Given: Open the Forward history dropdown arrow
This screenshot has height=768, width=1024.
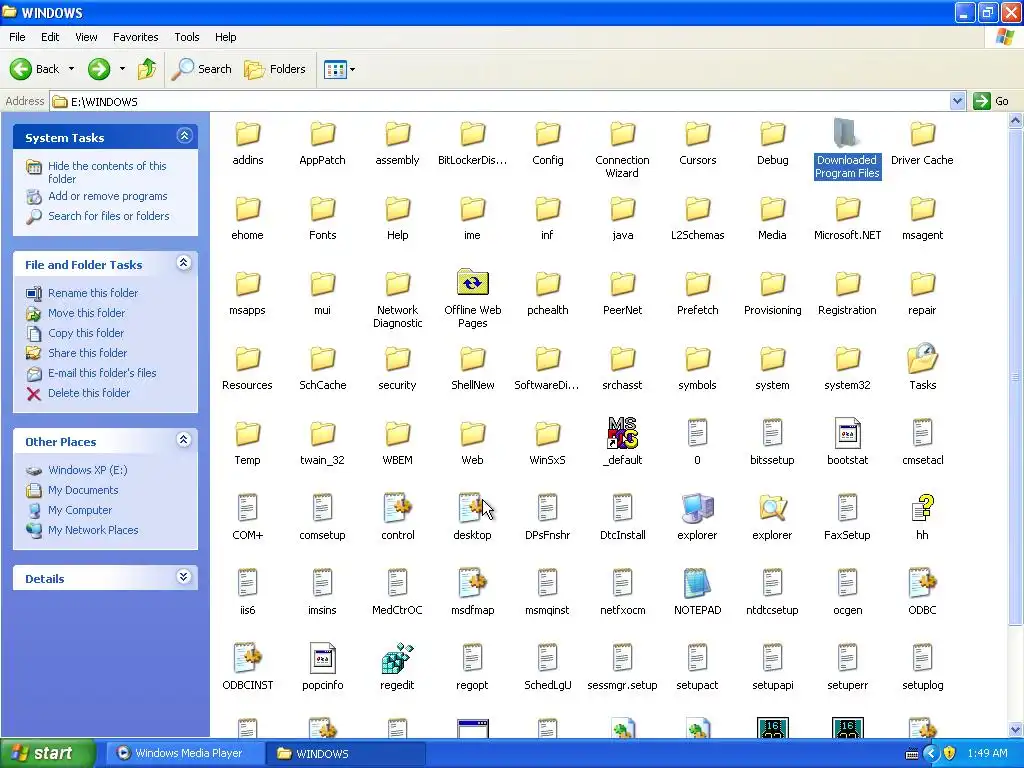Looking at the screenshot, I should tap(122, 69).
